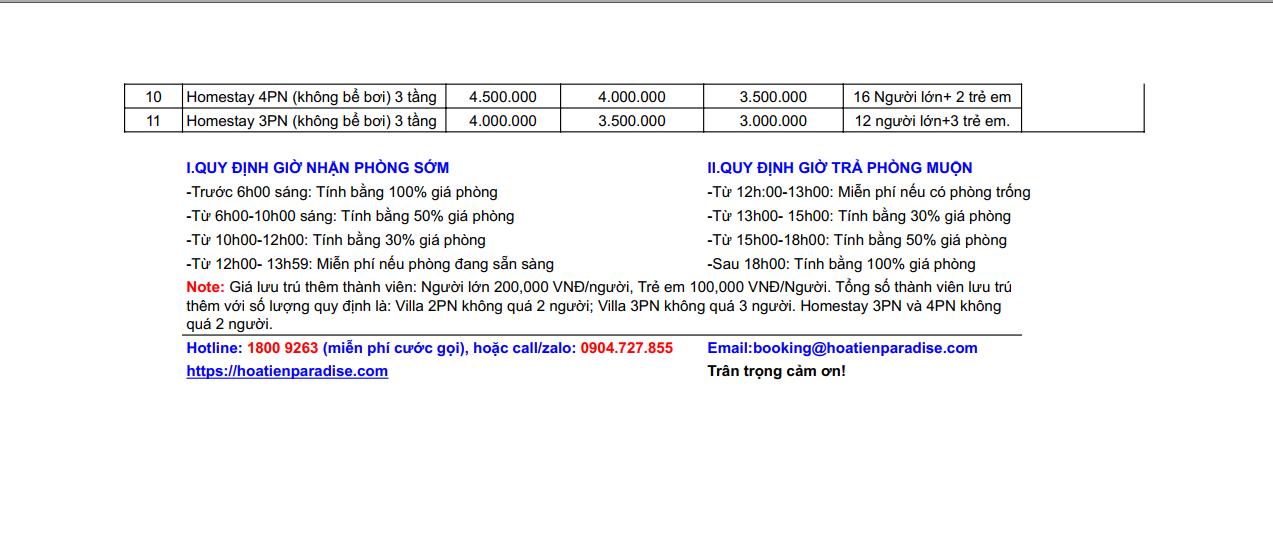
Task: Click the "Từ 12h:00-13h00" free checkout line
Action: [x=868, y=192]
